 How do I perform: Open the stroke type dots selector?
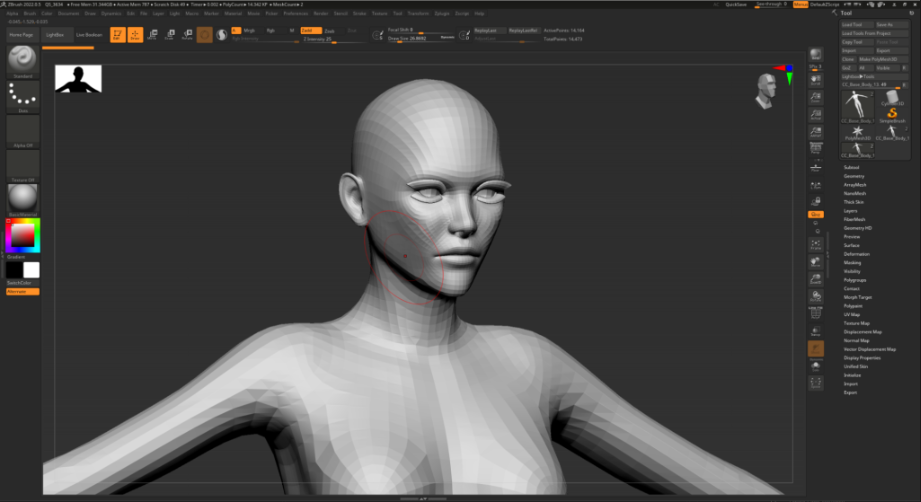click(x=22, y=96)
